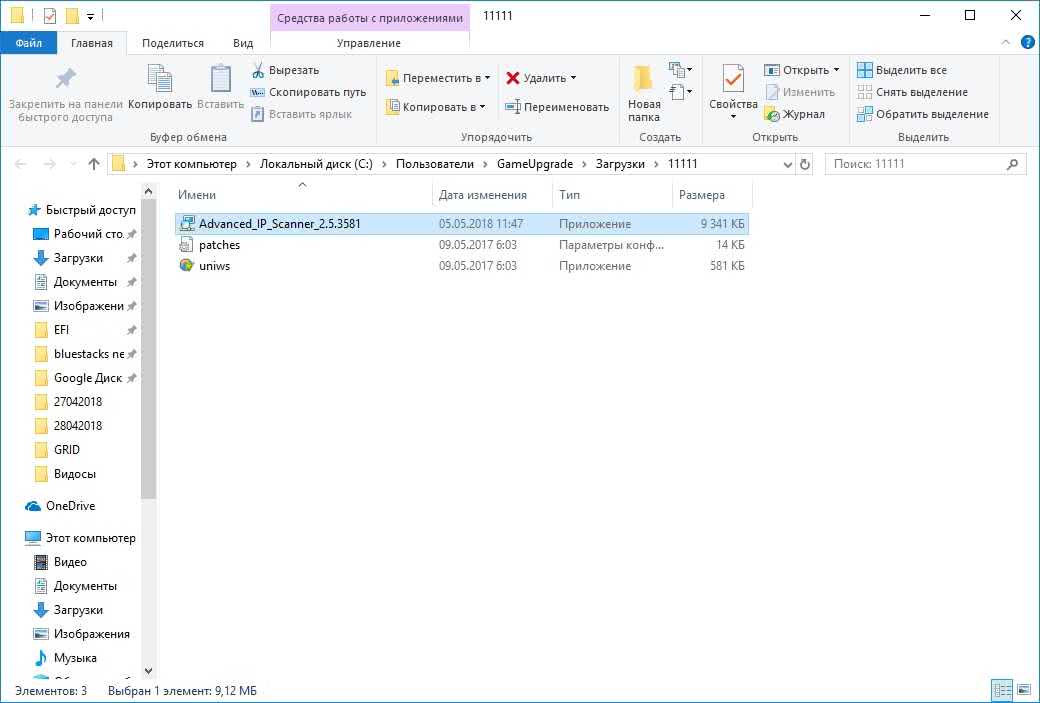Viewport: 1040px width, 703px height.
Task: Click the Copy icon in the ribbon
Action: 159,80
